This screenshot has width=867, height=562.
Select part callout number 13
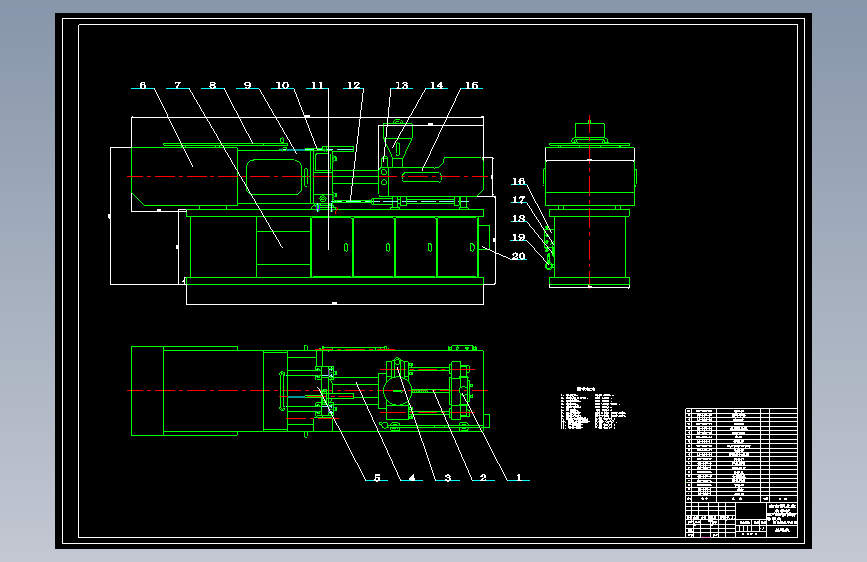(401, 85)
